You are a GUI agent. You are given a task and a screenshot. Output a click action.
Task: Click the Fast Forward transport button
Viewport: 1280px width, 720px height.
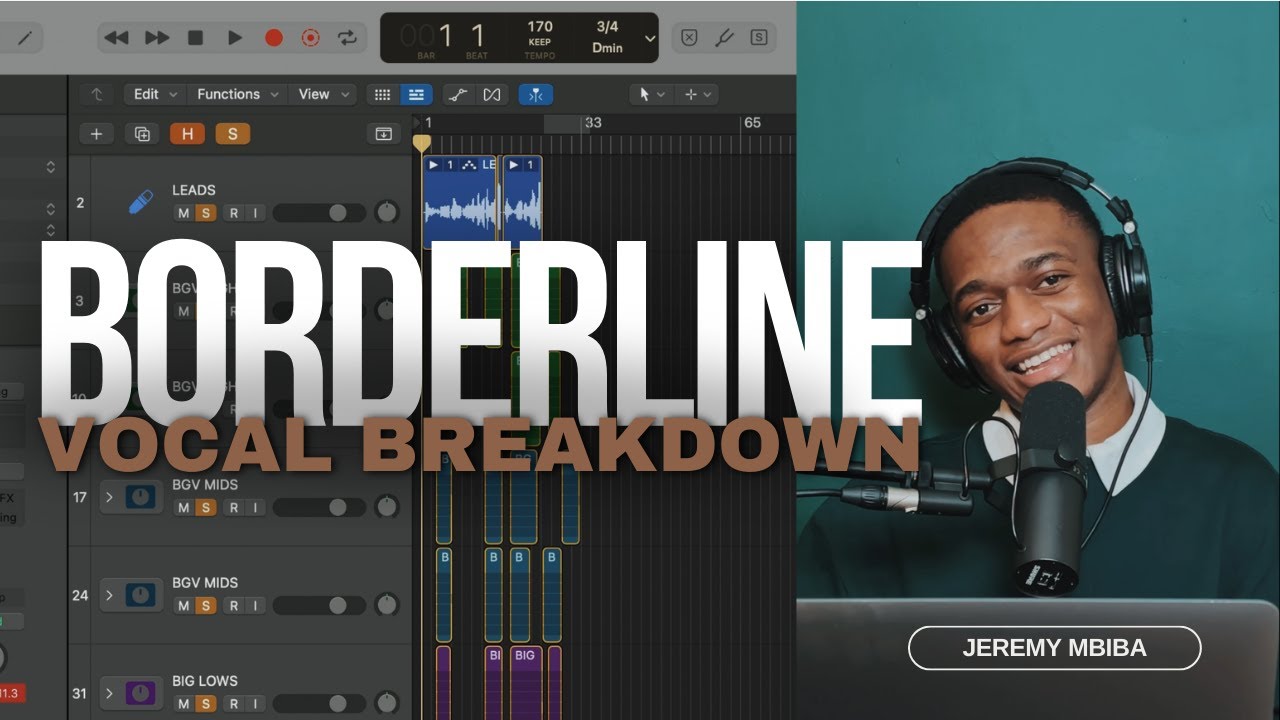(x=157, y=38)
